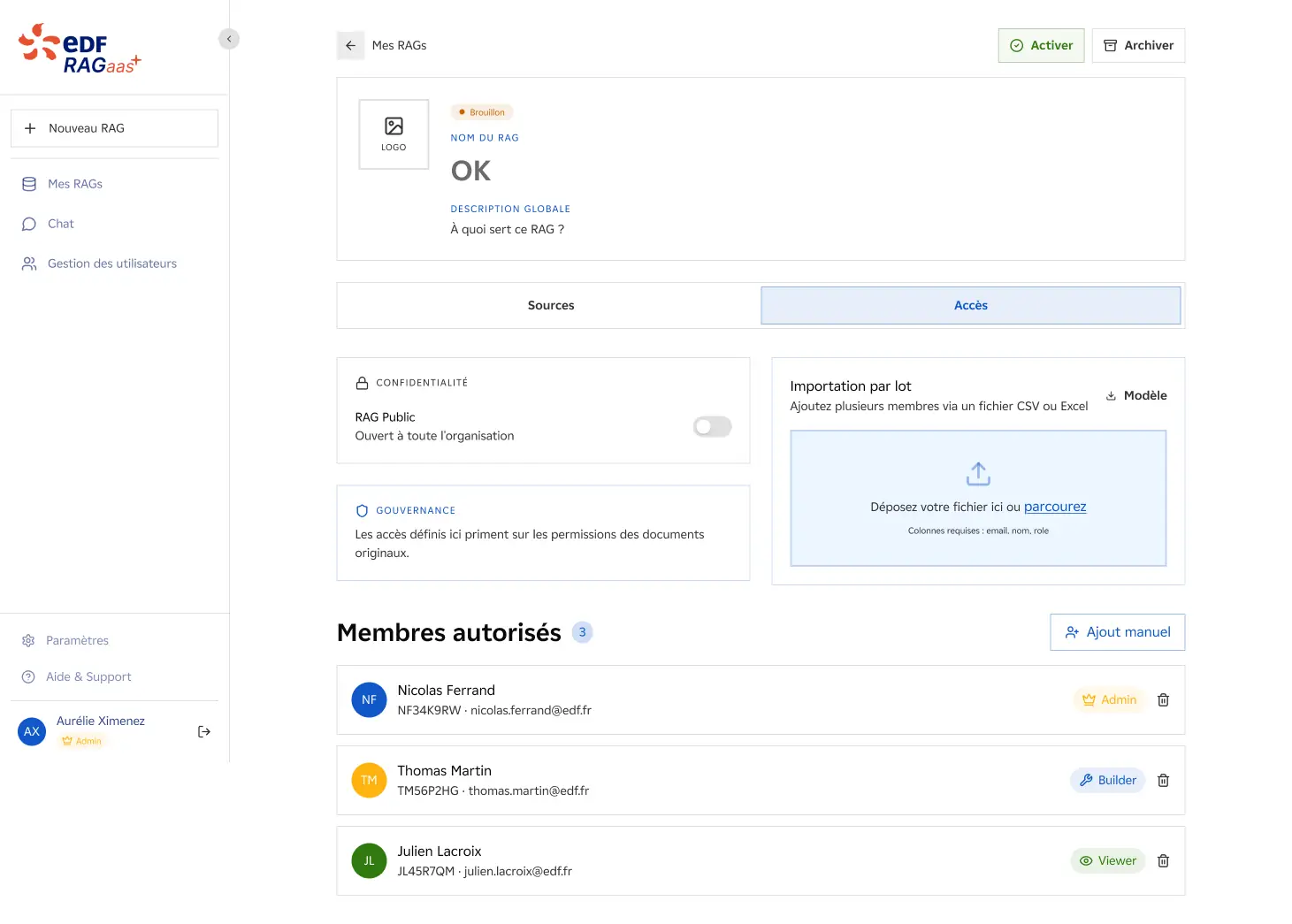This screenshot has width=1292, height=924.
Task: Change Nicolas Ferrand's Admin role badge
Action: [1110, 699]
